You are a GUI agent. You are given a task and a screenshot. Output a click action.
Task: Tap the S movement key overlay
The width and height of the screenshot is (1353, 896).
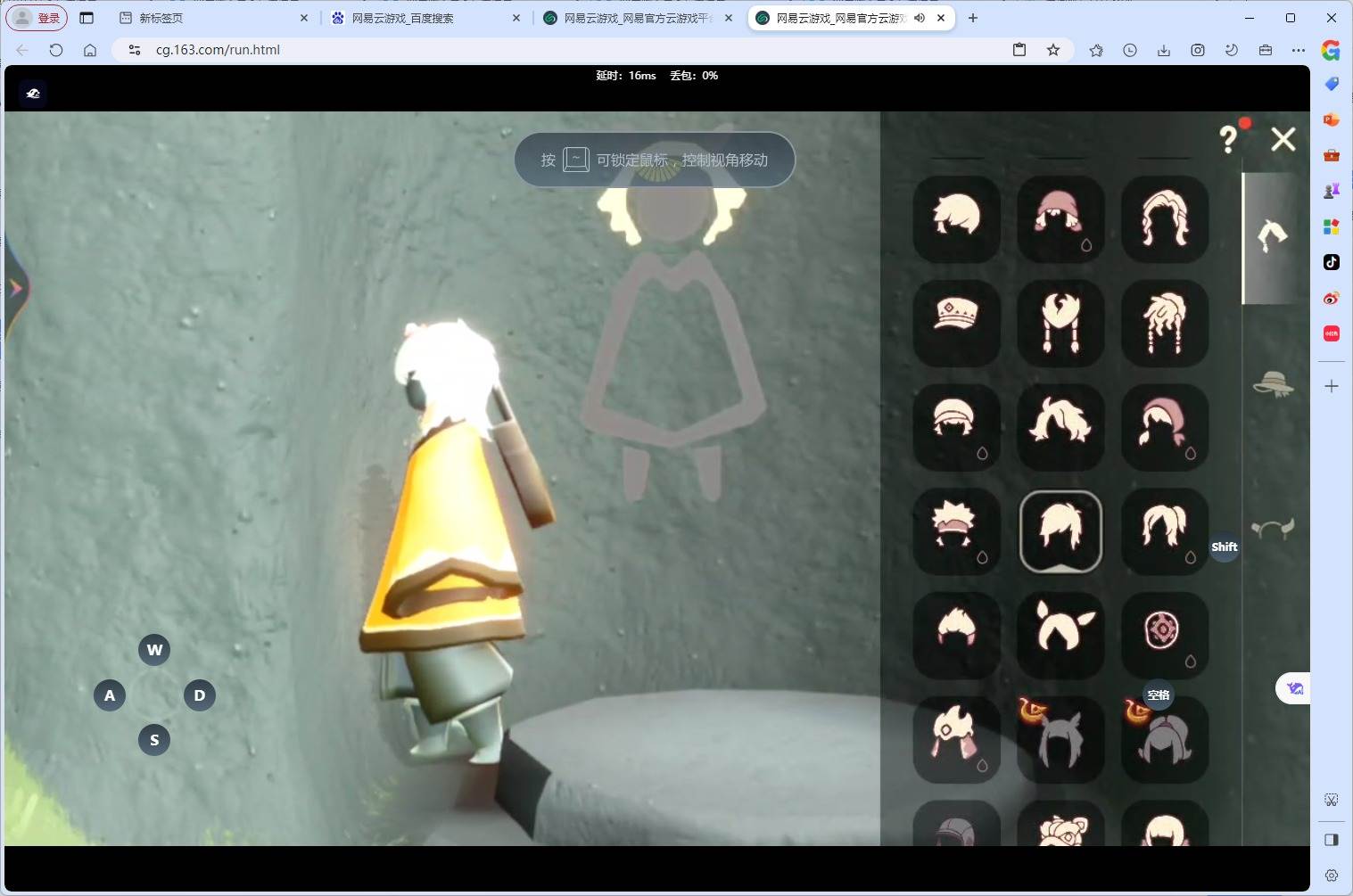coord(154,740)
